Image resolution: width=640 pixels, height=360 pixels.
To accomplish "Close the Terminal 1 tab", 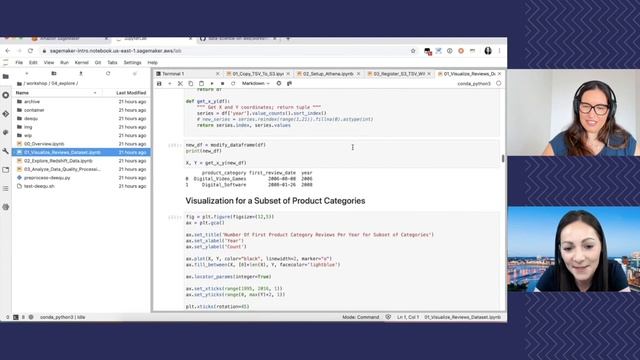I will pyautogui.click(x=218, y=74).
